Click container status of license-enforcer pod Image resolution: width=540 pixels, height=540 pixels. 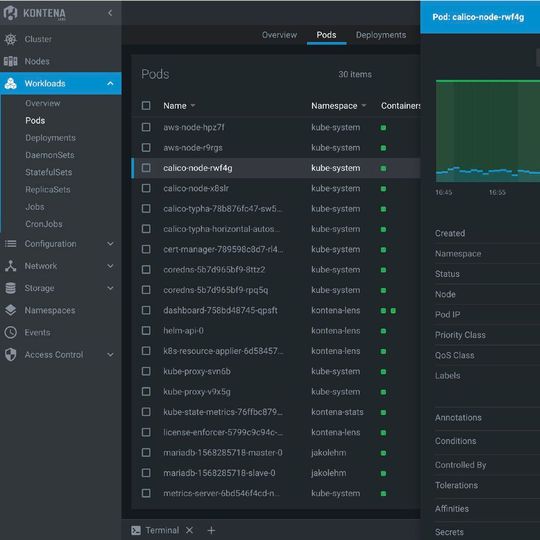(383, 433)
